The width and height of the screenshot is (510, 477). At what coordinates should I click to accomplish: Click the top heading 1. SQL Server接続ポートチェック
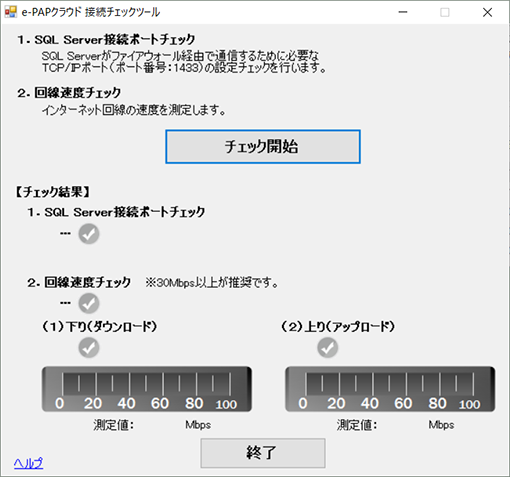[x=106, y=40]
